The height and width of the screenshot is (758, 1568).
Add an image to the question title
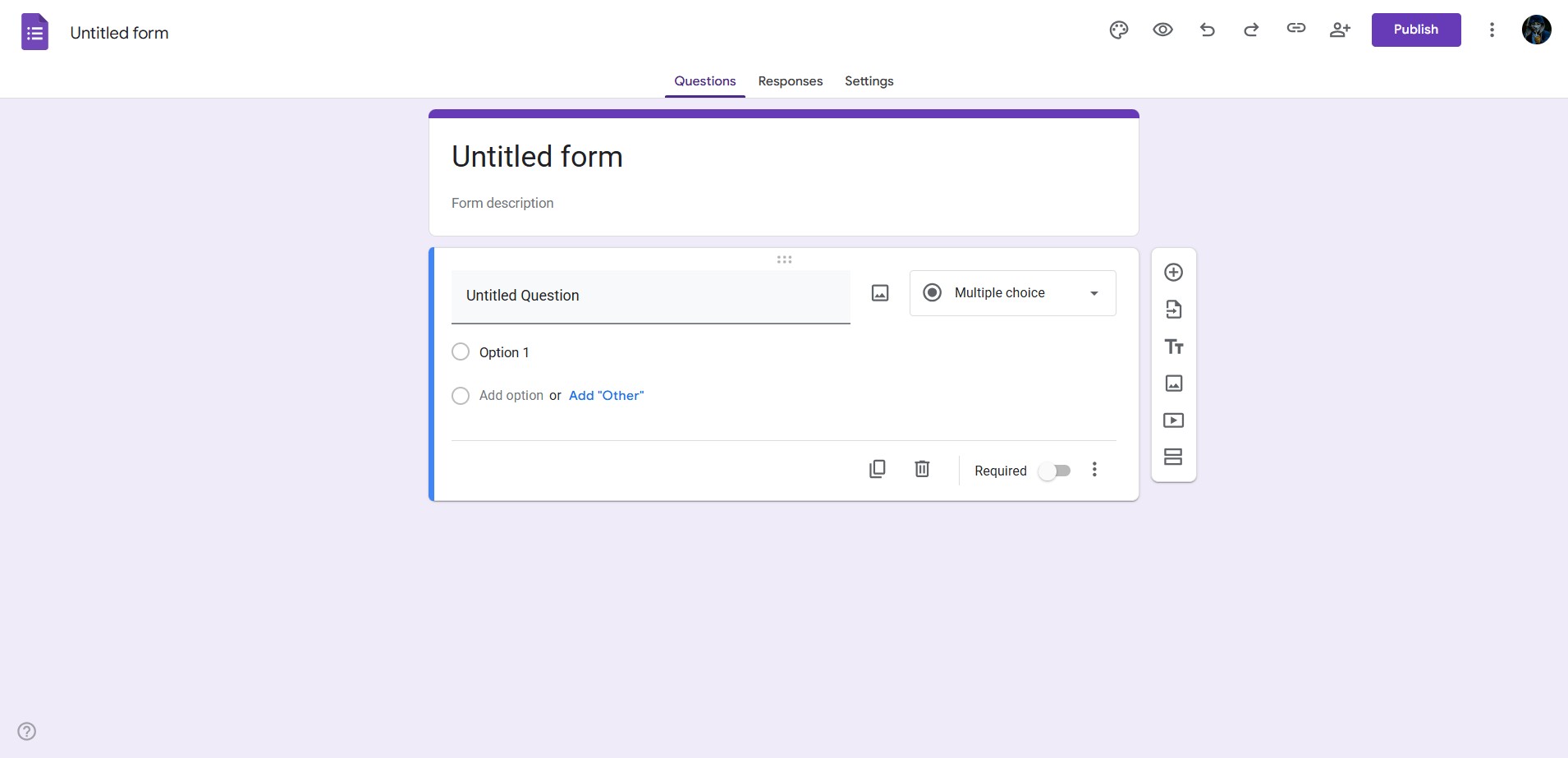(x=880, y=293)
